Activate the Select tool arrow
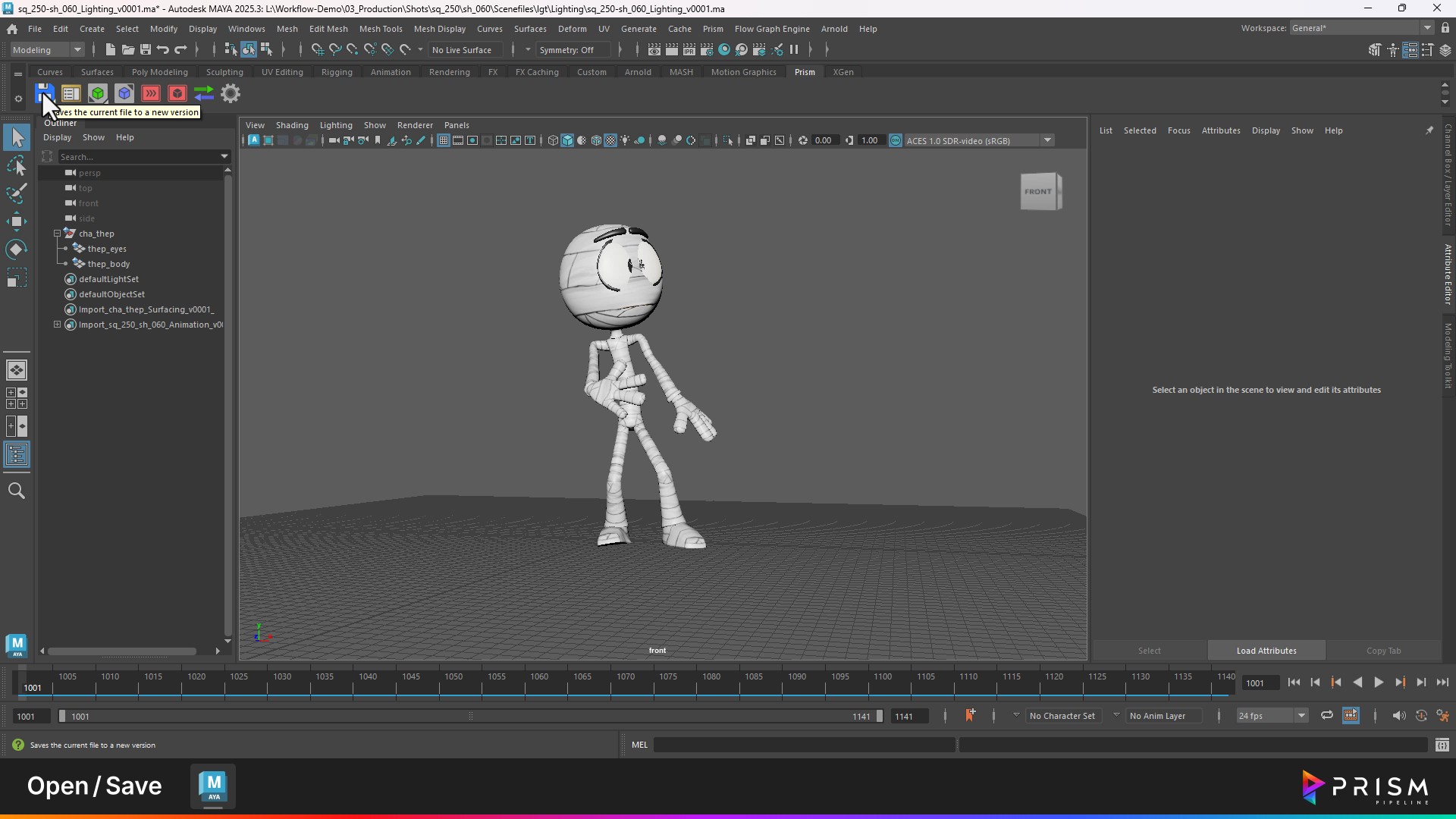Screen dimensions: 1456x819 17,137
